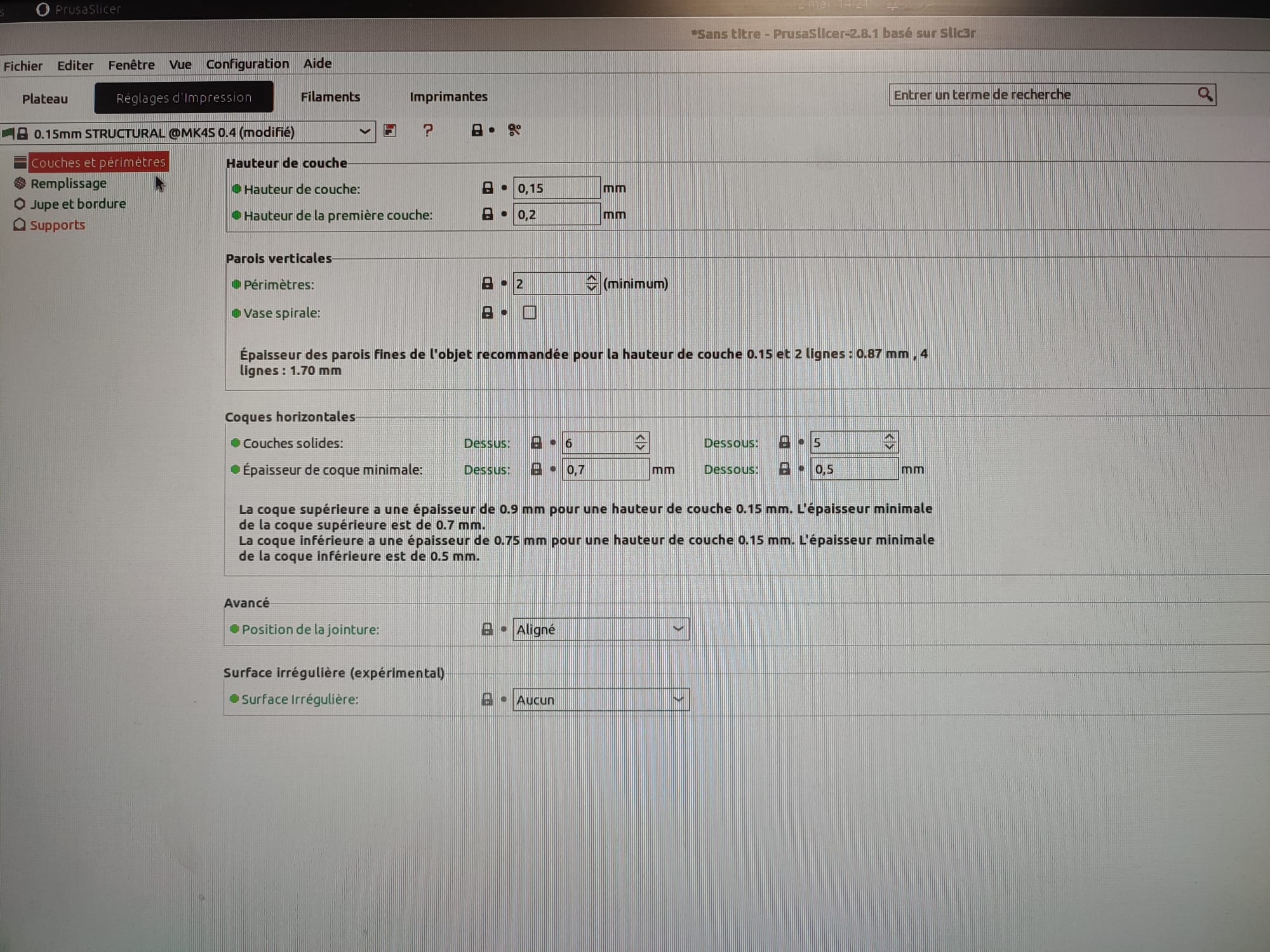The image size is (1270, 952).
Task: Decrease the Dessous couches solides value
Action: (890, 447)
